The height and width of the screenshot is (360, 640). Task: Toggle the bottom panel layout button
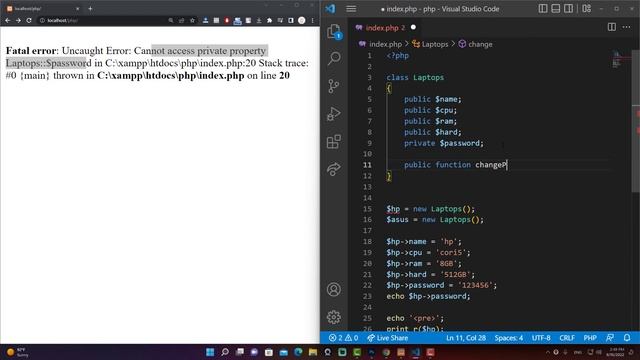point(556,9)
